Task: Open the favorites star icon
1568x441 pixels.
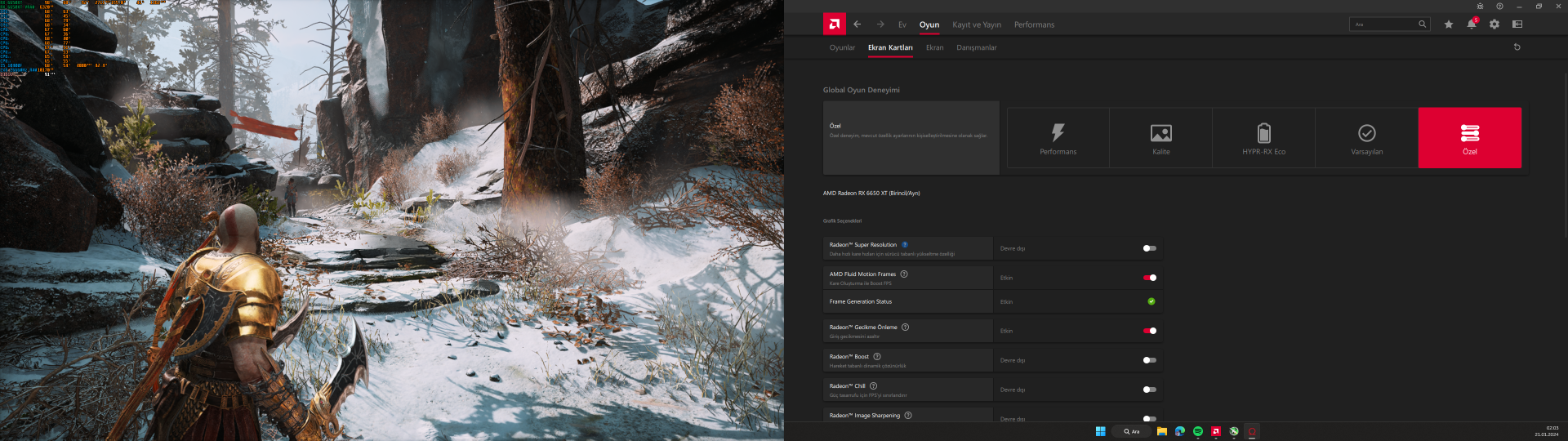Action: [x=1448, y=24]
